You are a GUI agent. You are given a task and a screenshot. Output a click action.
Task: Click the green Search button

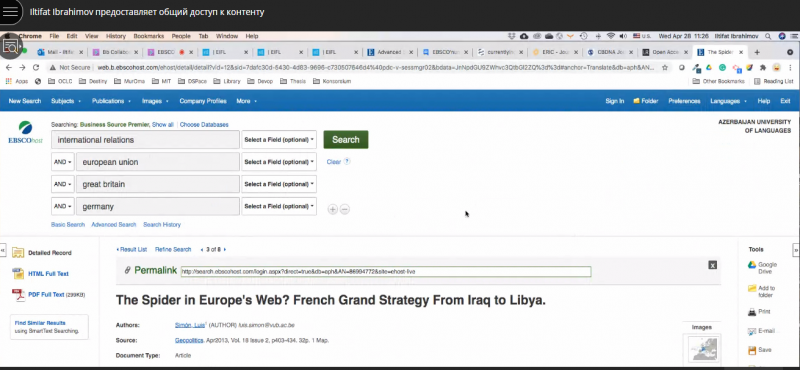tap(346, 140)
